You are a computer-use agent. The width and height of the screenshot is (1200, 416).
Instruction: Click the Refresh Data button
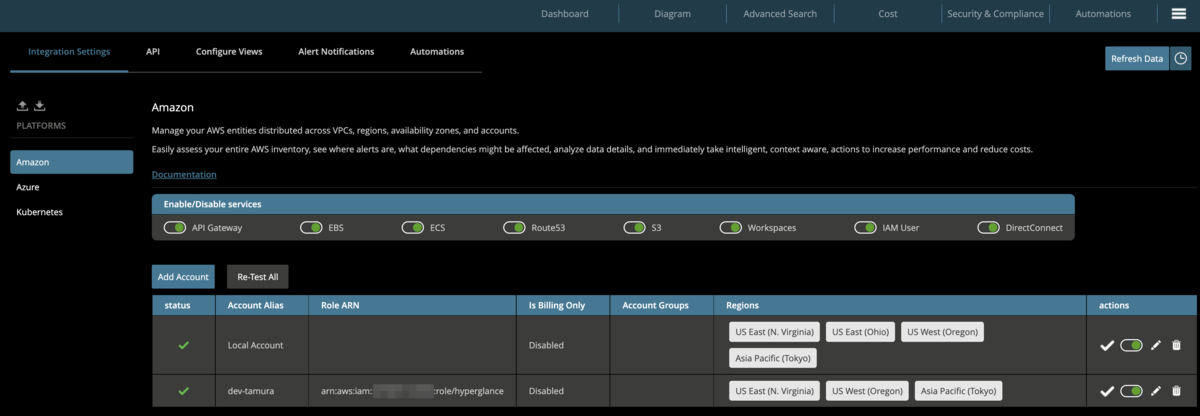pyautogui.click(x=1137, y=59)
